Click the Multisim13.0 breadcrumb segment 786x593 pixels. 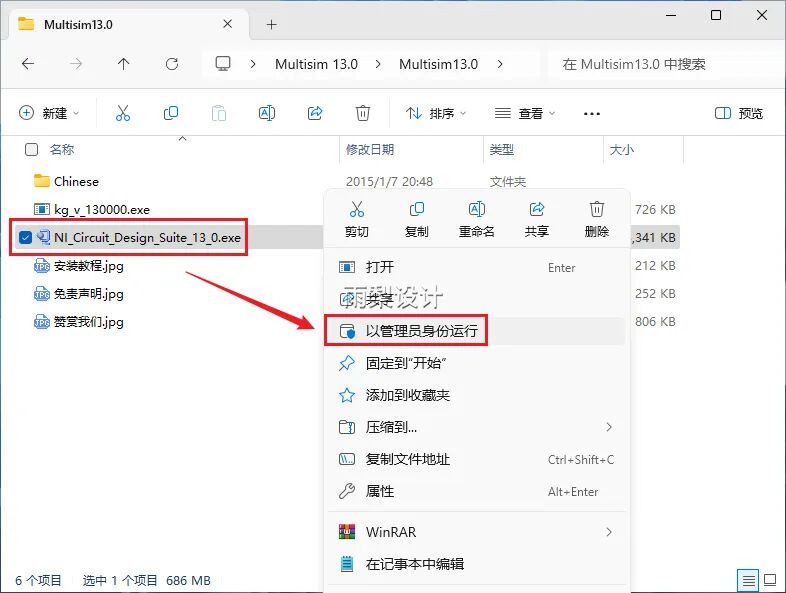click(439, 64)
